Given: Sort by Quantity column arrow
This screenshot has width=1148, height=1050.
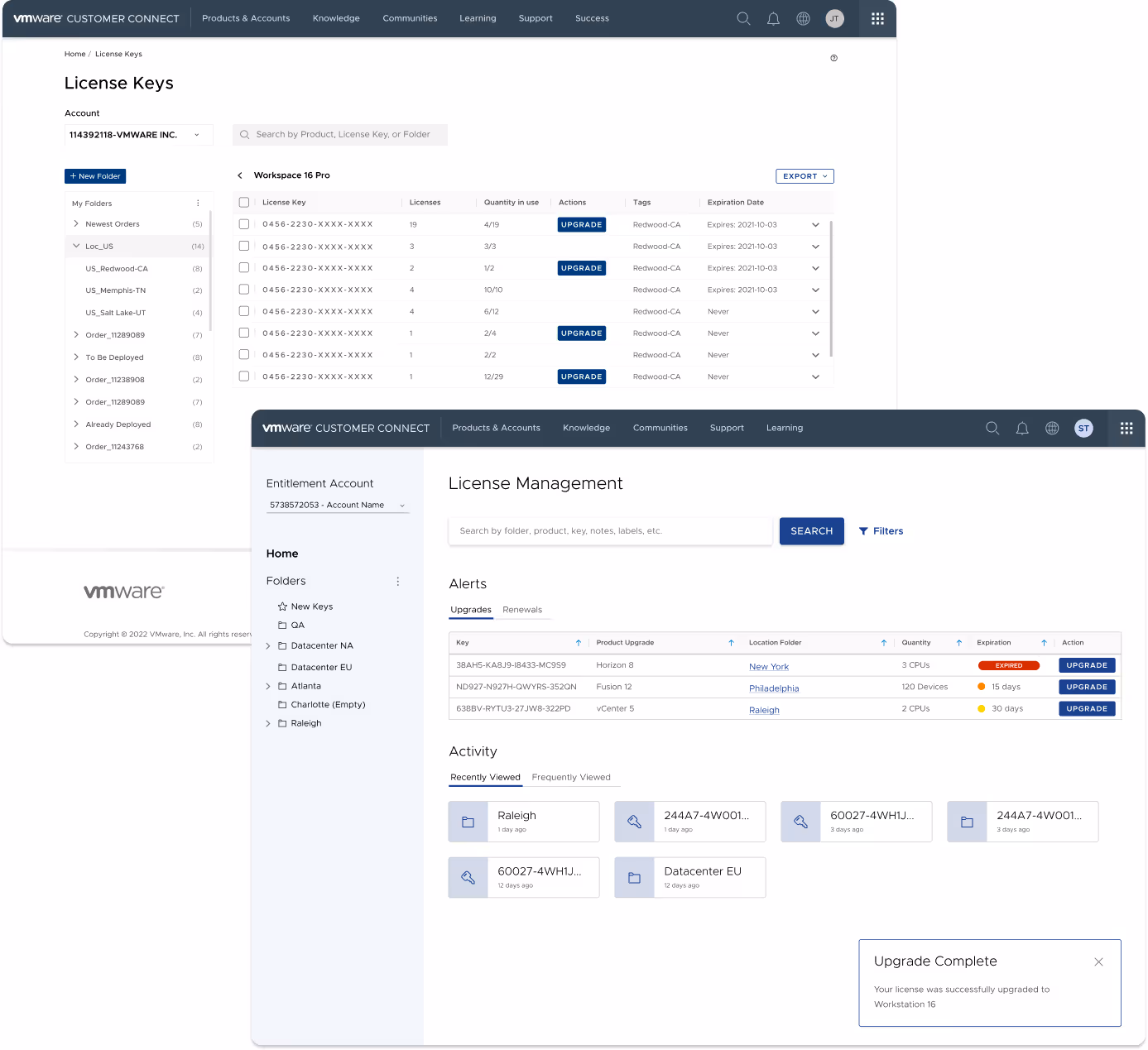Looking at the screenshot, I should (x=959, y=643).
